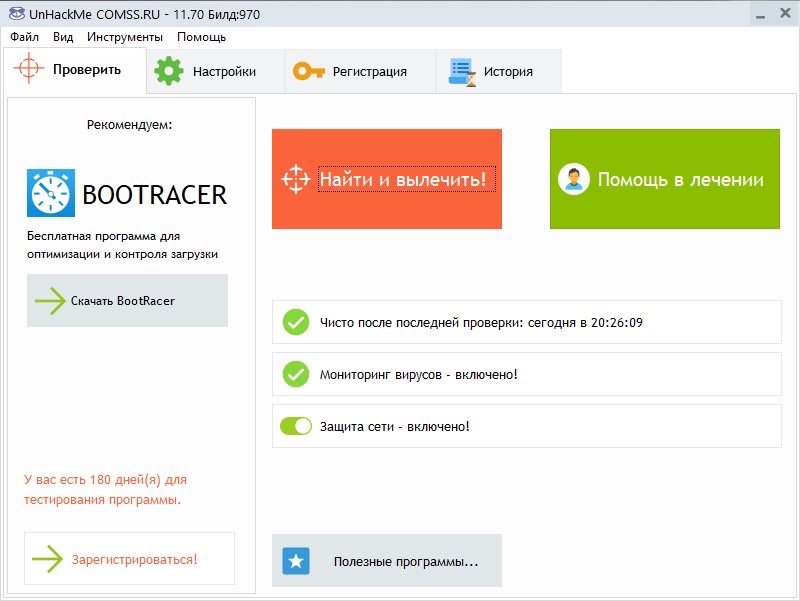
Task: Open the Вид menu
Action: (63, 37)
